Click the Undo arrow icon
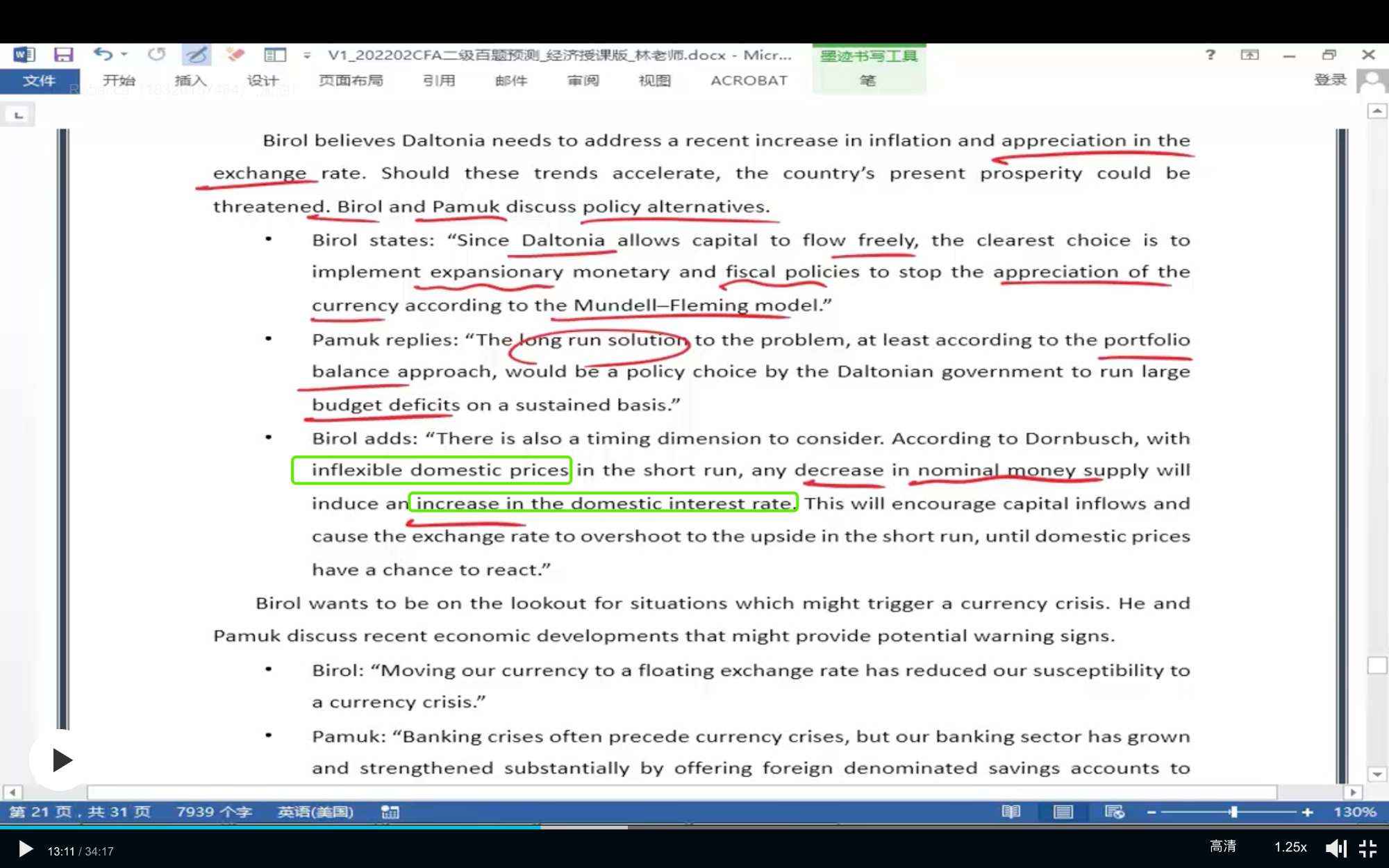This screenshot has height=868, width=1389. [x=103, y=53]
